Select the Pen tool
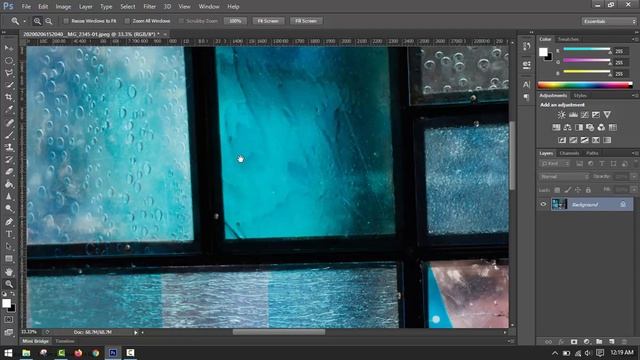This screenshot has height=360, width=640. tap(9, 222)
